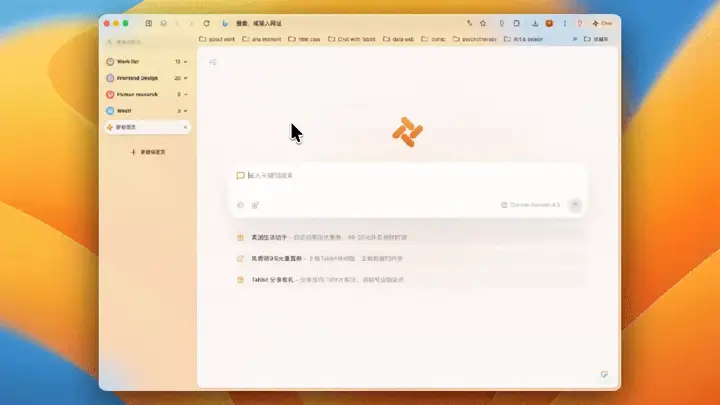The width and height of the screenshot is (720, 405).
Task: Open the second suggestion row under input
Action: [409, 259]
